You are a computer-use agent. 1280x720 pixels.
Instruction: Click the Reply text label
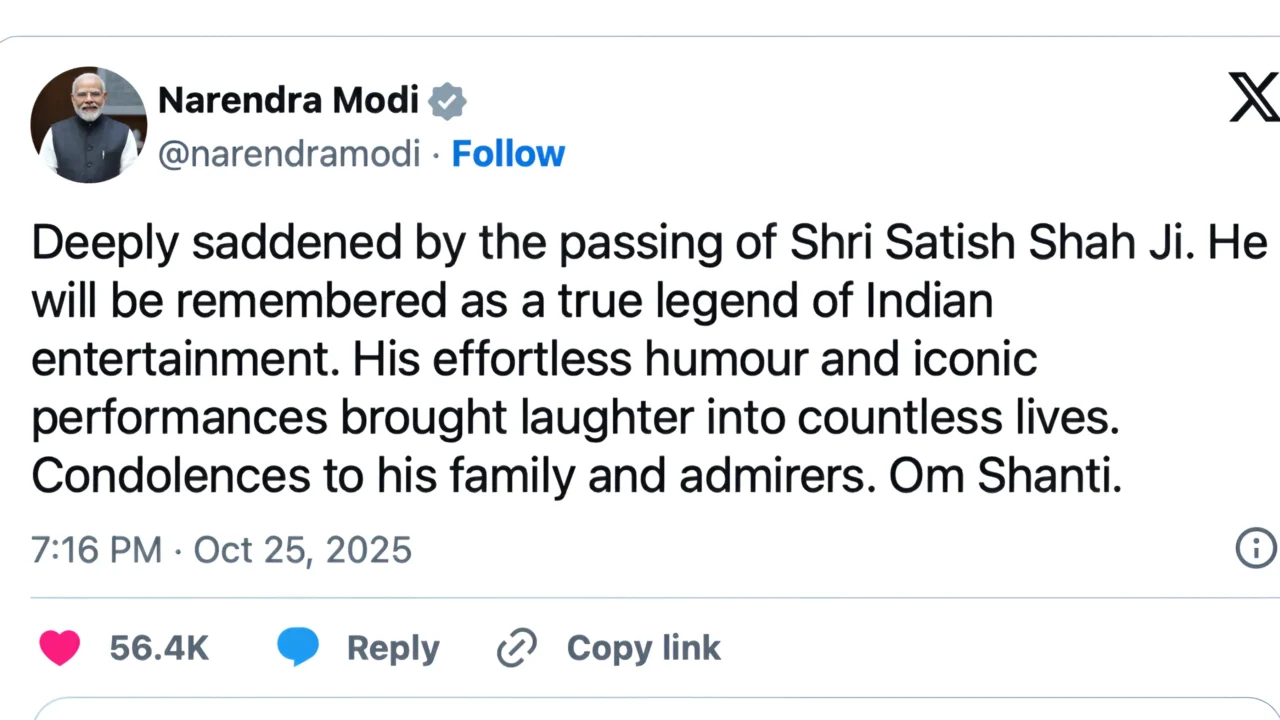[393, 648]
